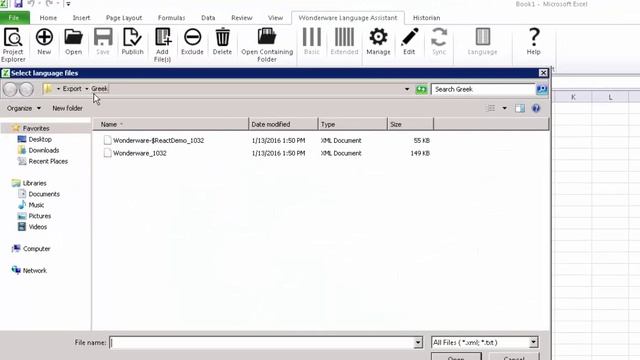640x360 pixels.
Task: Switch to the Review tab
Action: 242,18
